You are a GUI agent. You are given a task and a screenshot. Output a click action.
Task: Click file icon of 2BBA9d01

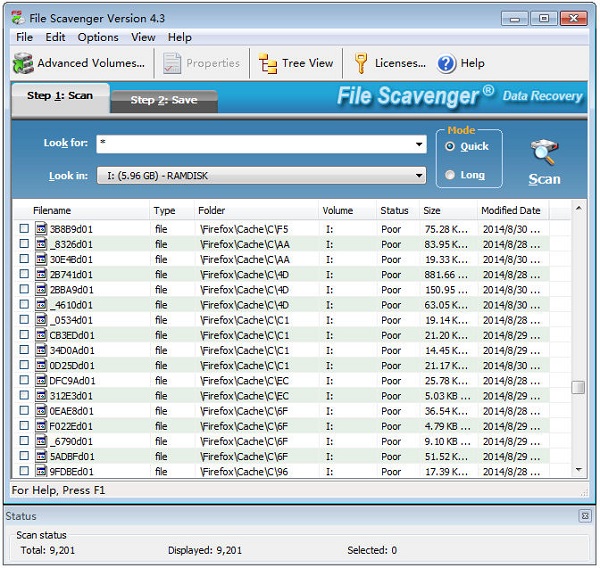[41, 289]
